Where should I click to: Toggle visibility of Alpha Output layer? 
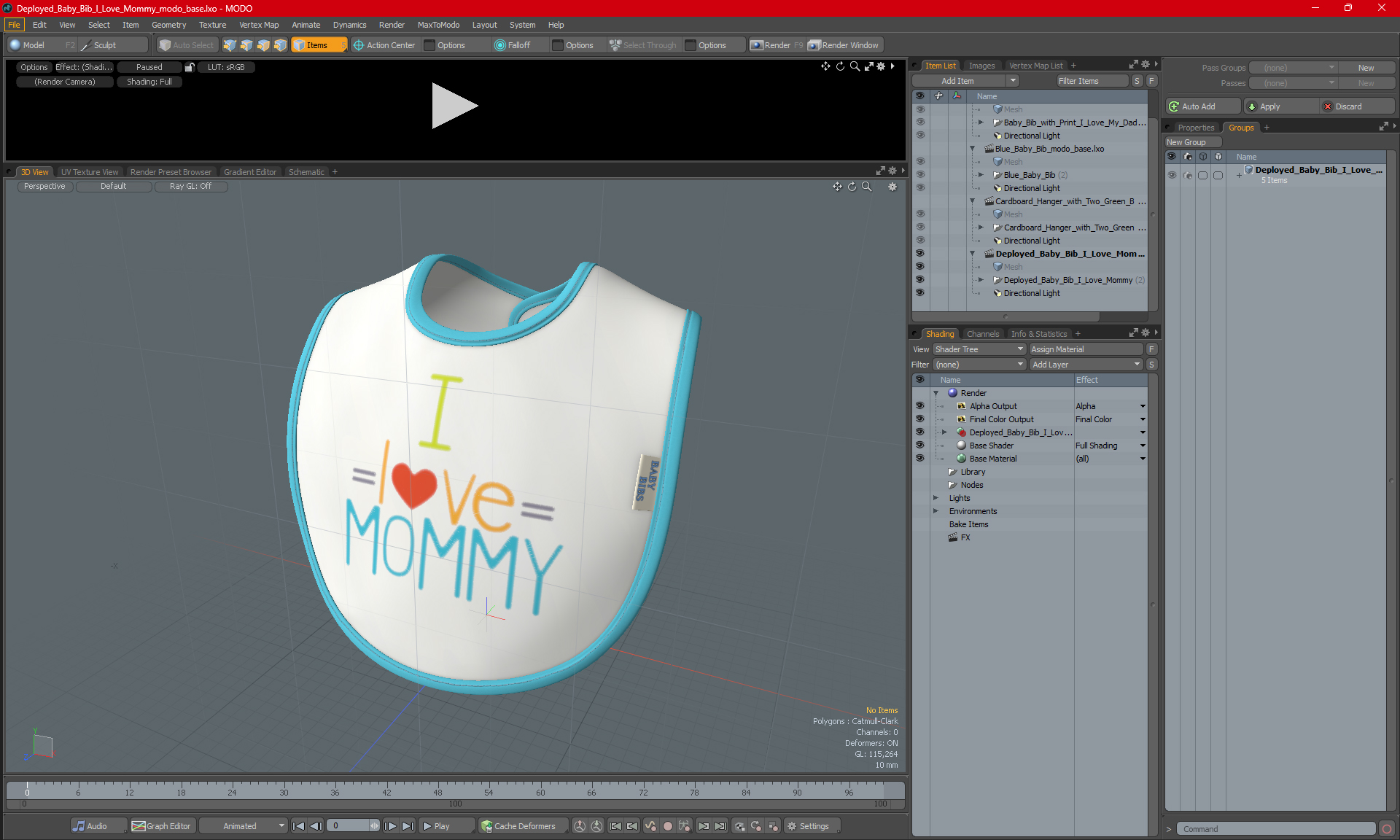pos(919,406)
